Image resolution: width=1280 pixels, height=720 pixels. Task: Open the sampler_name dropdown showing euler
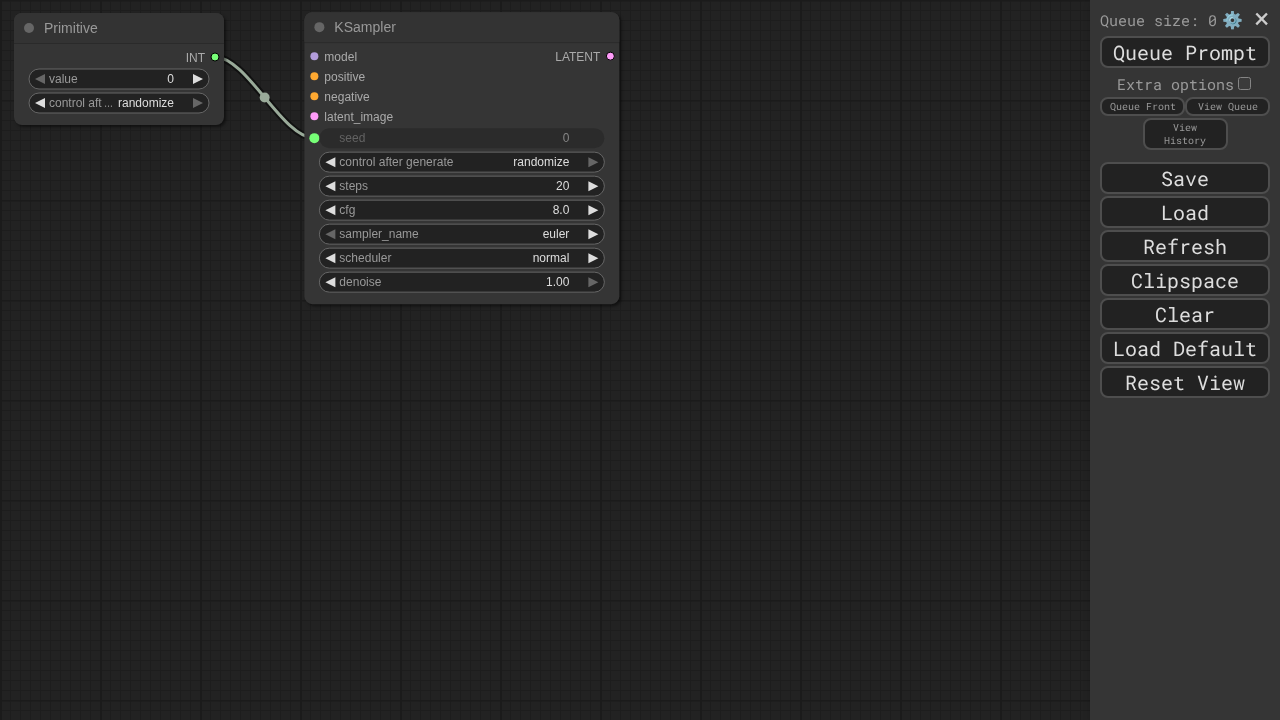pos(461,234)
